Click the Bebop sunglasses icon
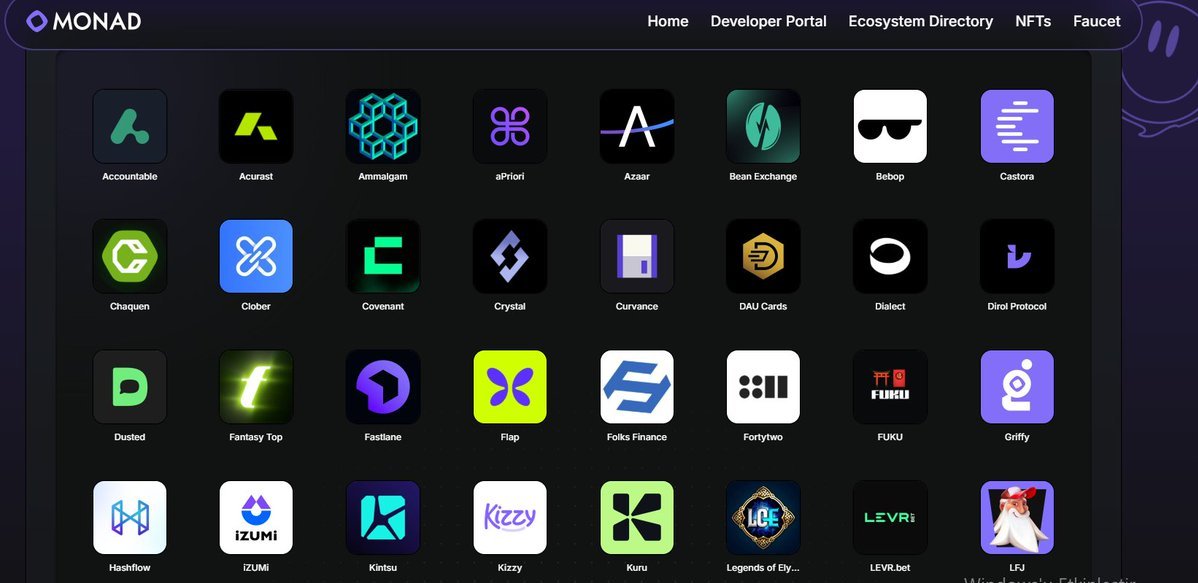The width and height of the screenshot is (1198, 583). 890,126
